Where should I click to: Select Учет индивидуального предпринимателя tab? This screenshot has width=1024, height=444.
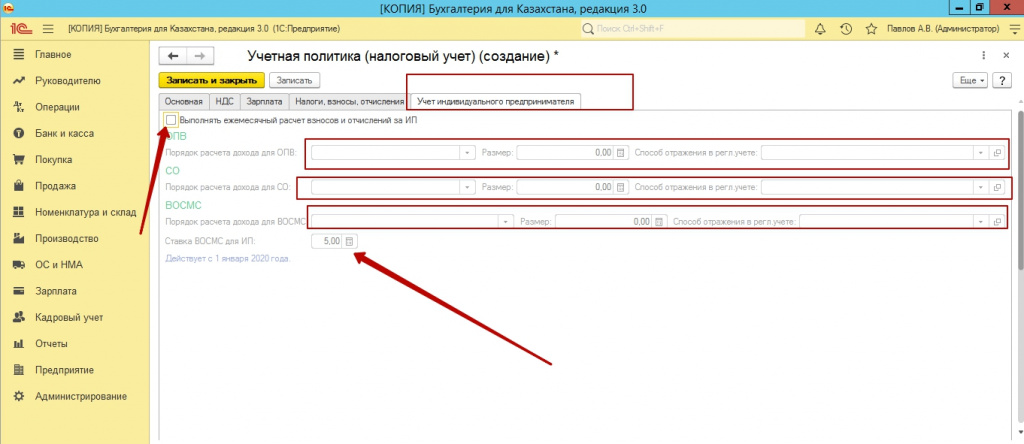click(496, 101)
